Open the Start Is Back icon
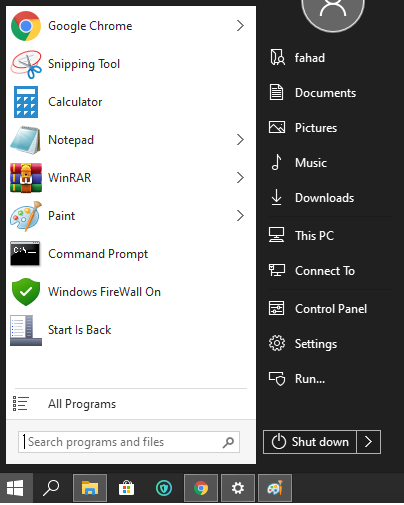 (26, 330)
